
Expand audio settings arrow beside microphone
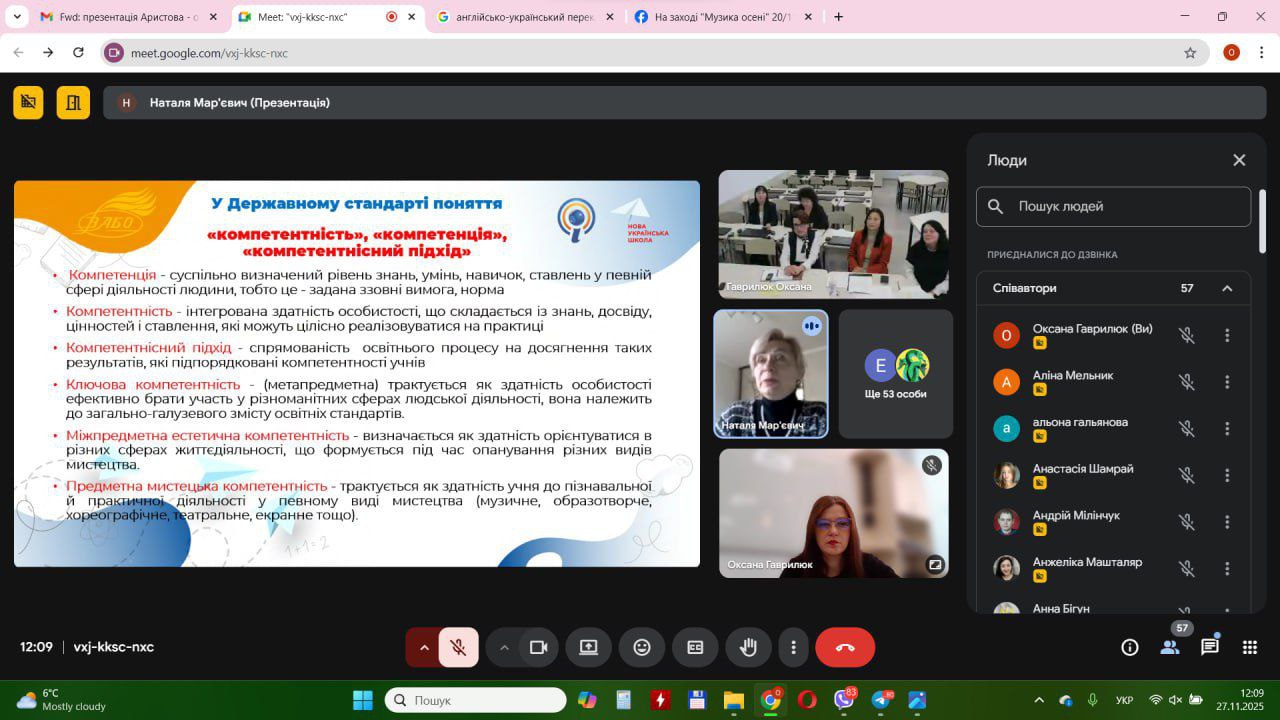click(424, 647)
